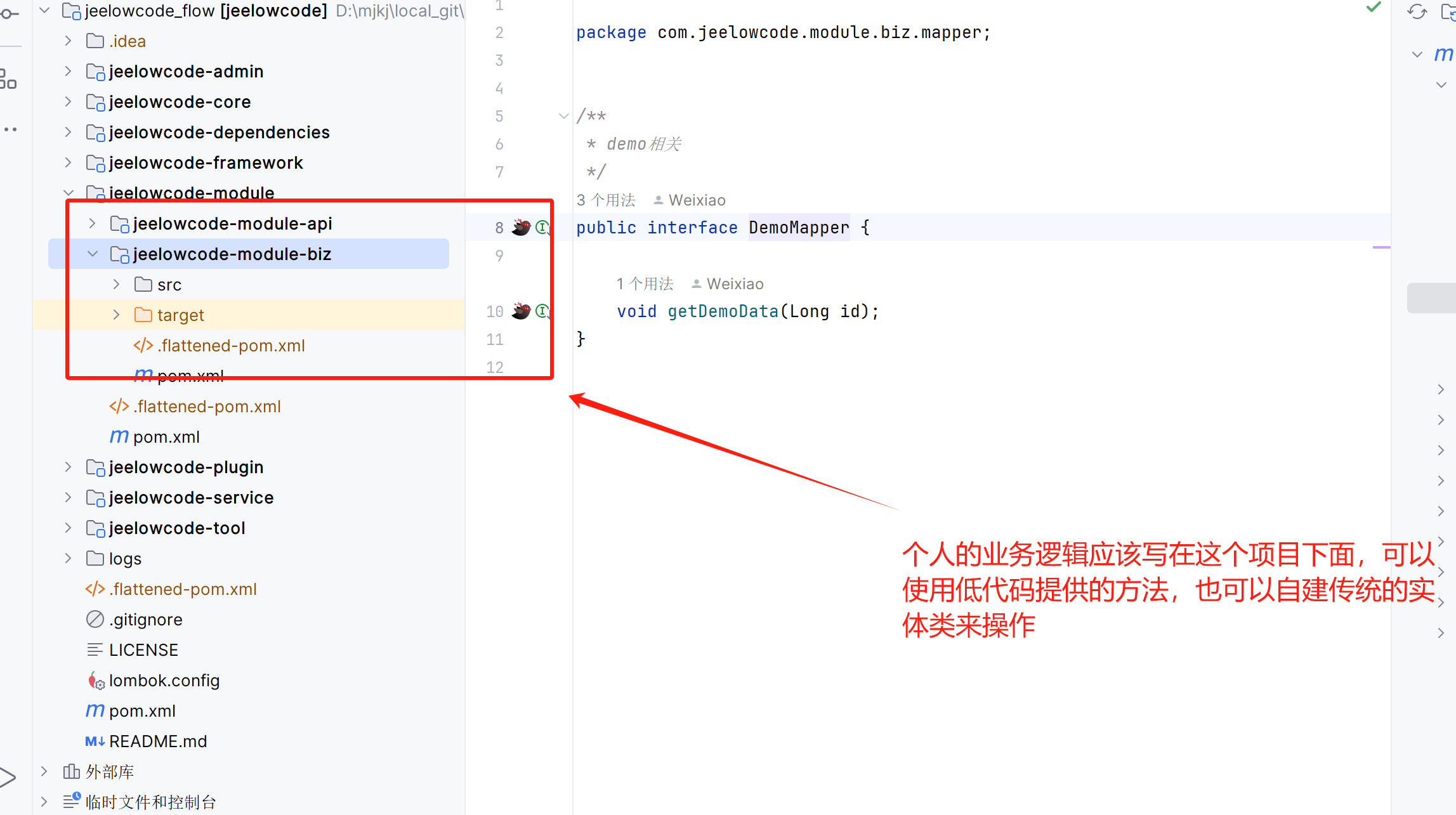Collapse the jeelowcode-module node chevron
This screenshot has height=815, width=1456.
69,193
